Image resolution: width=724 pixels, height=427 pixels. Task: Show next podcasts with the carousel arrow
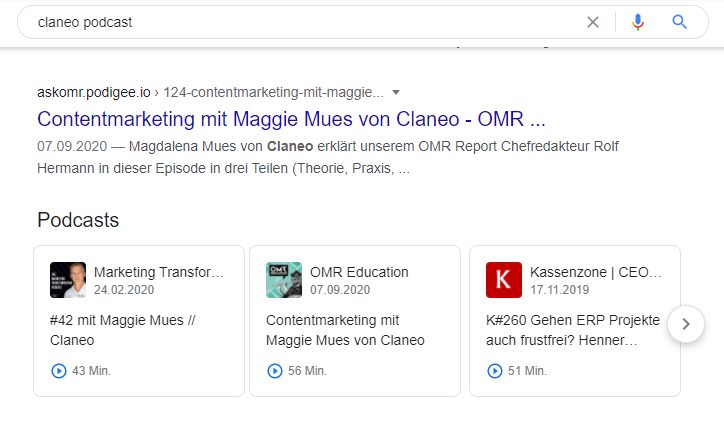pos(686,324)
